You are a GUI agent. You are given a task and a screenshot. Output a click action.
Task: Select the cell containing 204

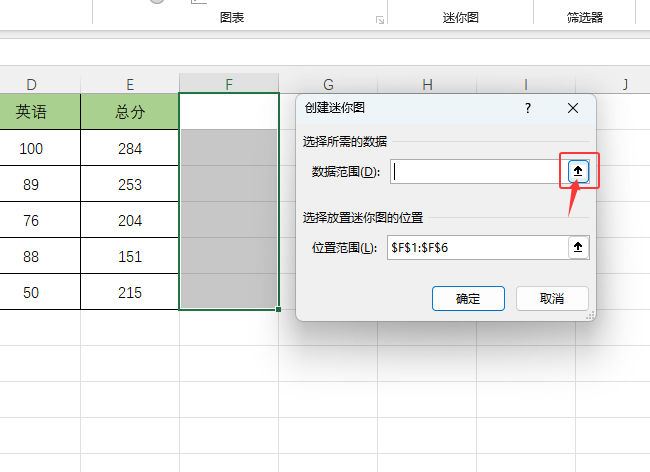tap(130, 220)
